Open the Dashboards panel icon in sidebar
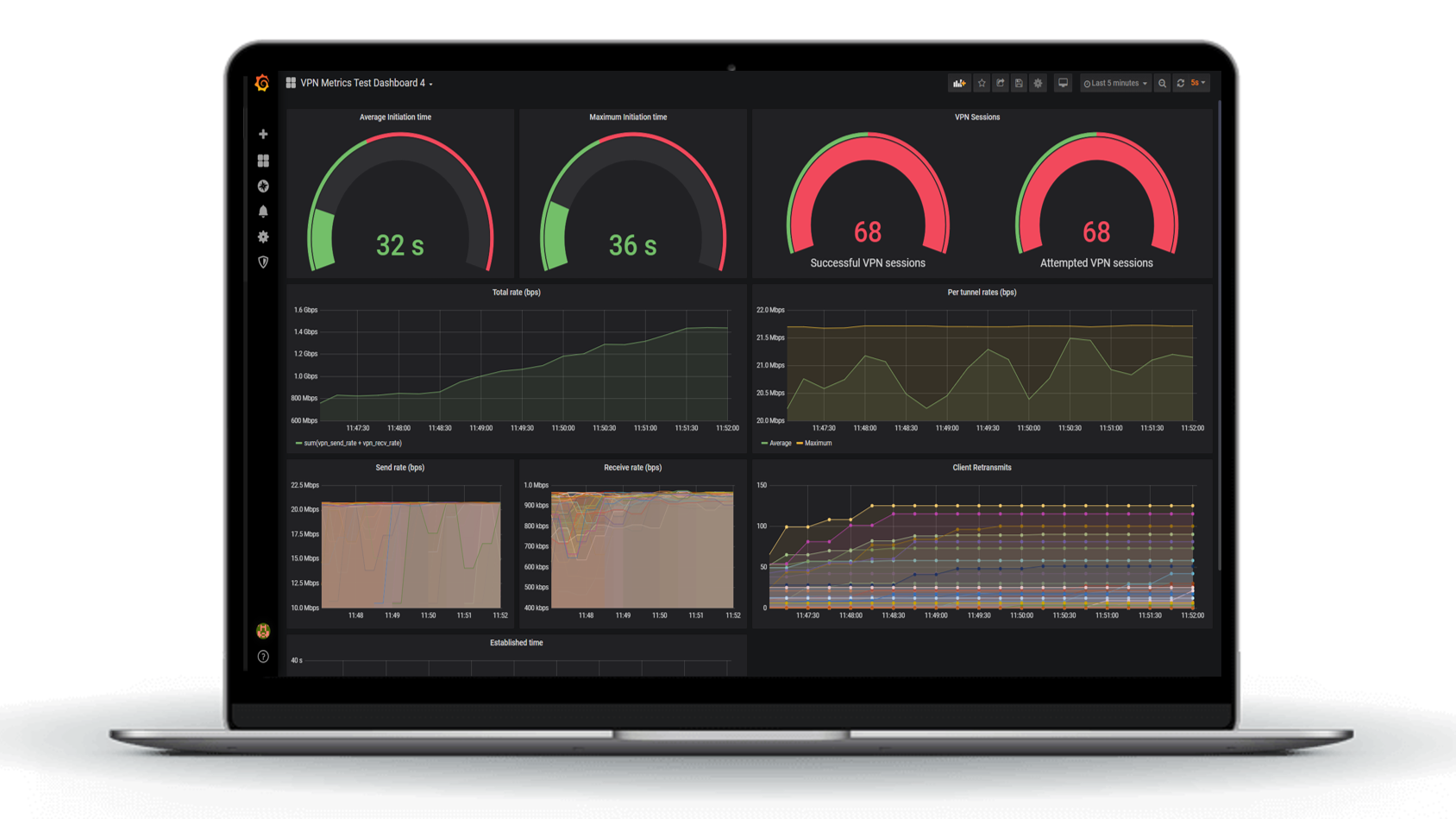The image size is (1456, 819). pos(262,160)
